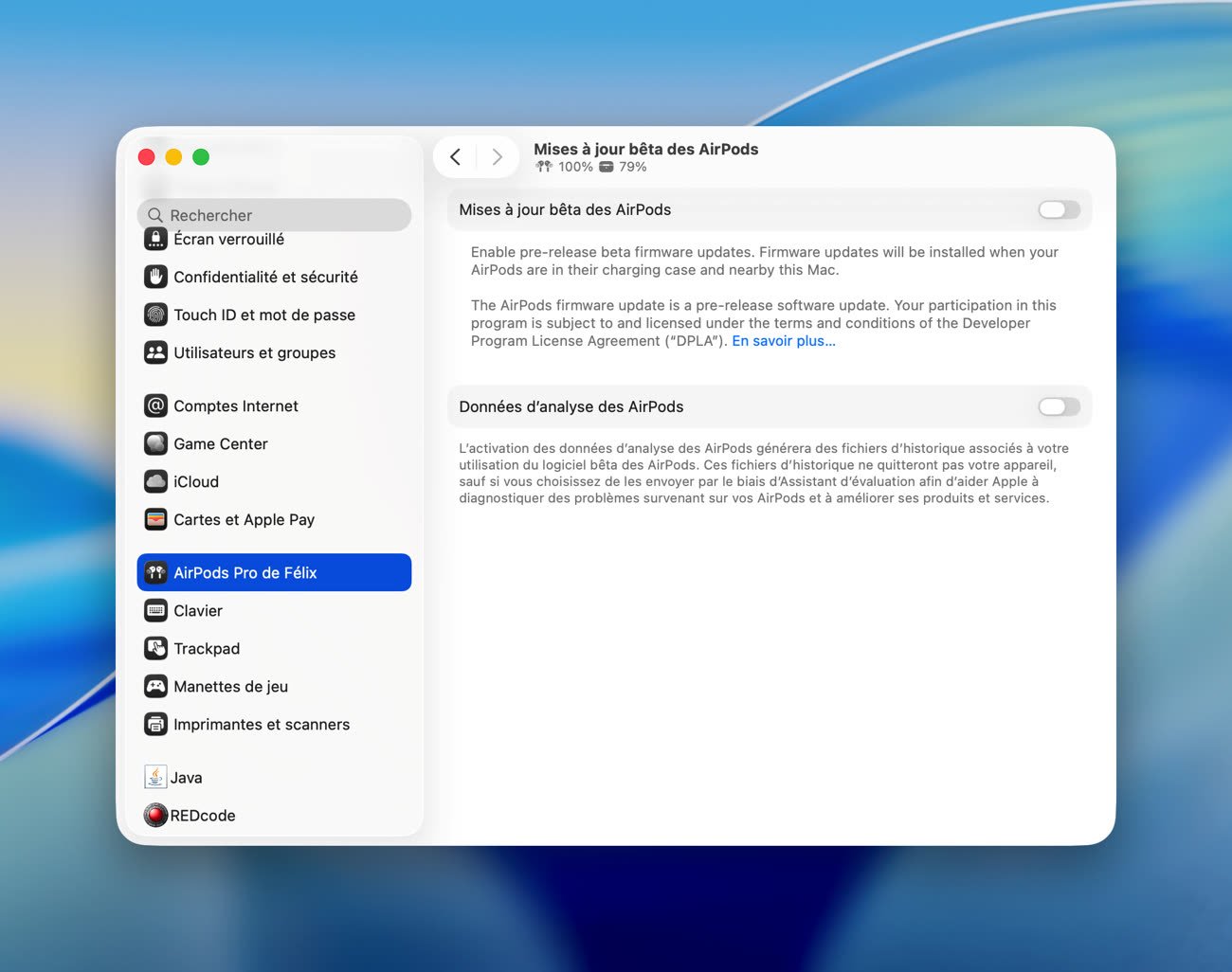
Task: Click the Utilisateurs et groupes people icon
Action: [155, 352]
